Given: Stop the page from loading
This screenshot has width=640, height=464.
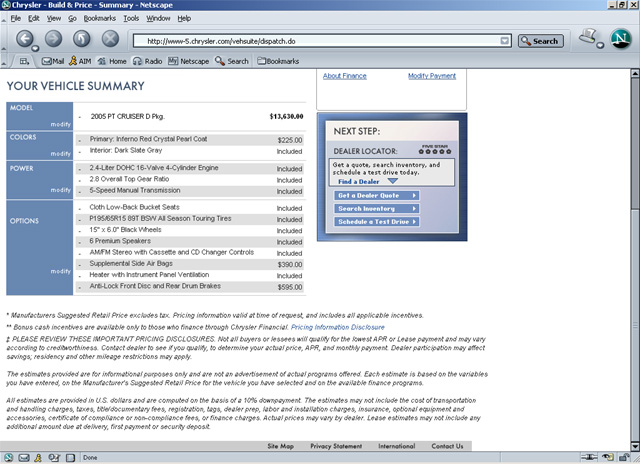Looking at the screenshot, I should pyautogui.click(x=110, y=40).
